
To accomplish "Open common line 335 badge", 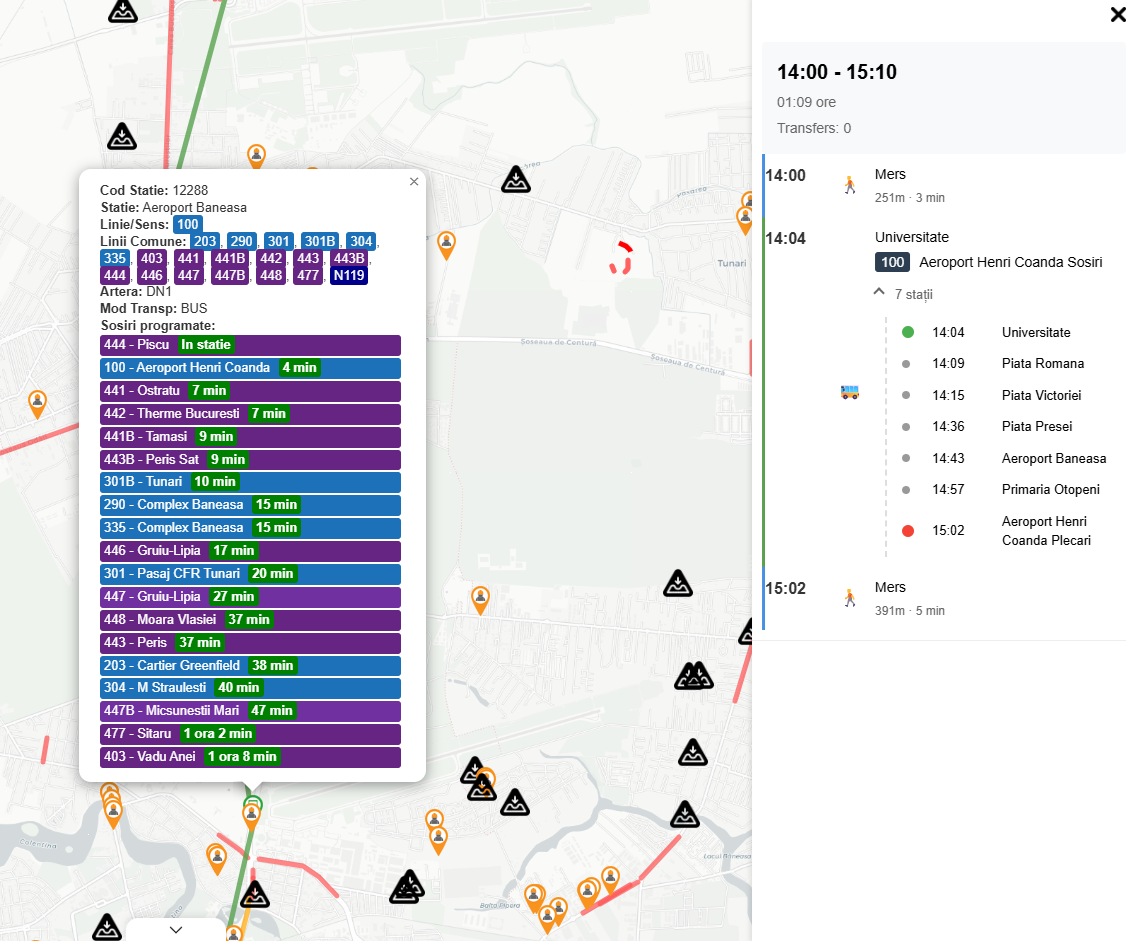I will point(115,259).
